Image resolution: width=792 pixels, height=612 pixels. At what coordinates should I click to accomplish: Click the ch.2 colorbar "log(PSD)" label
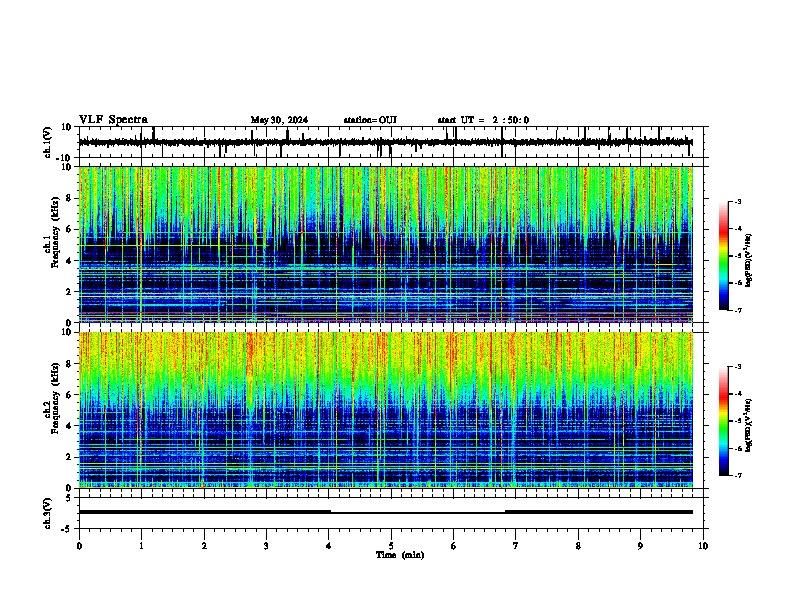click(749, 425)
